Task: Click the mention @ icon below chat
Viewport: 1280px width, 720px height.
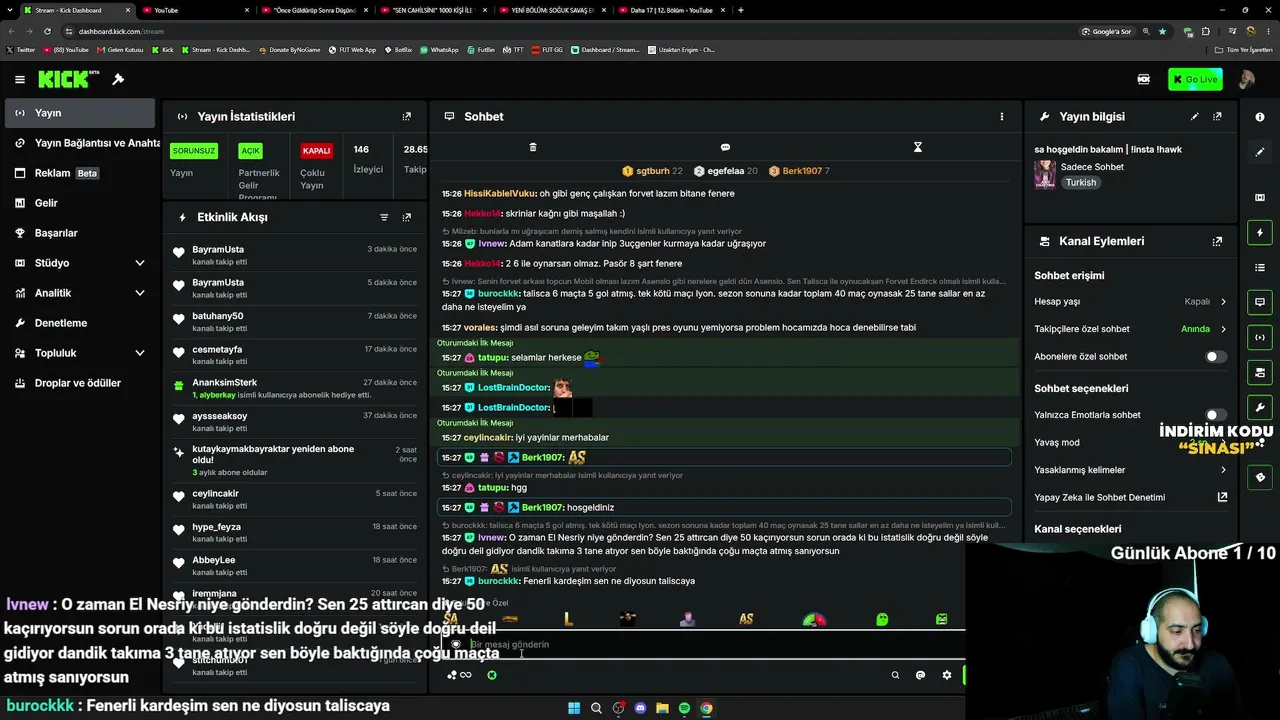Action: click(920, 675)
